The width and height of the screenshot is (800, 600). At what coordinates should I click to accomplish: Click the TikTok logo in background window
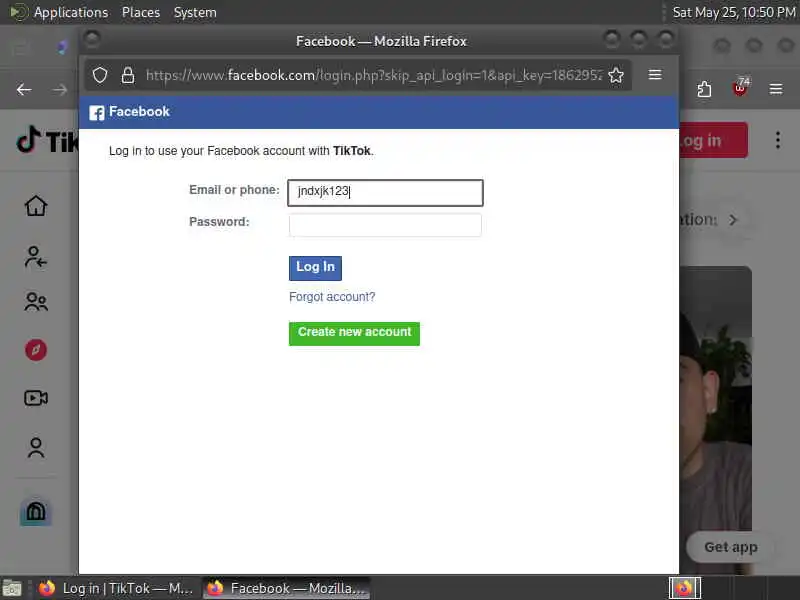click(47, 140)
